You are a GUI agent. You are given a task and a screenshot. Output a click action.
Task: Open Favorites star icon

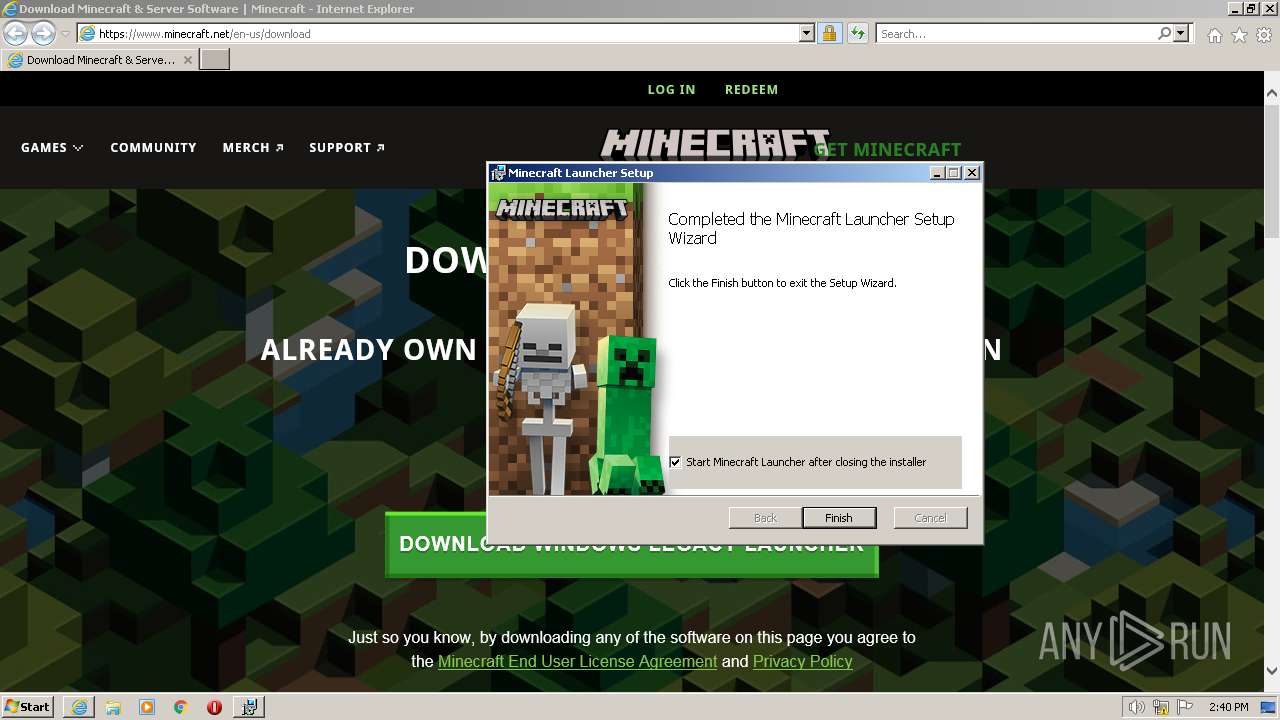coord(1239,35)
